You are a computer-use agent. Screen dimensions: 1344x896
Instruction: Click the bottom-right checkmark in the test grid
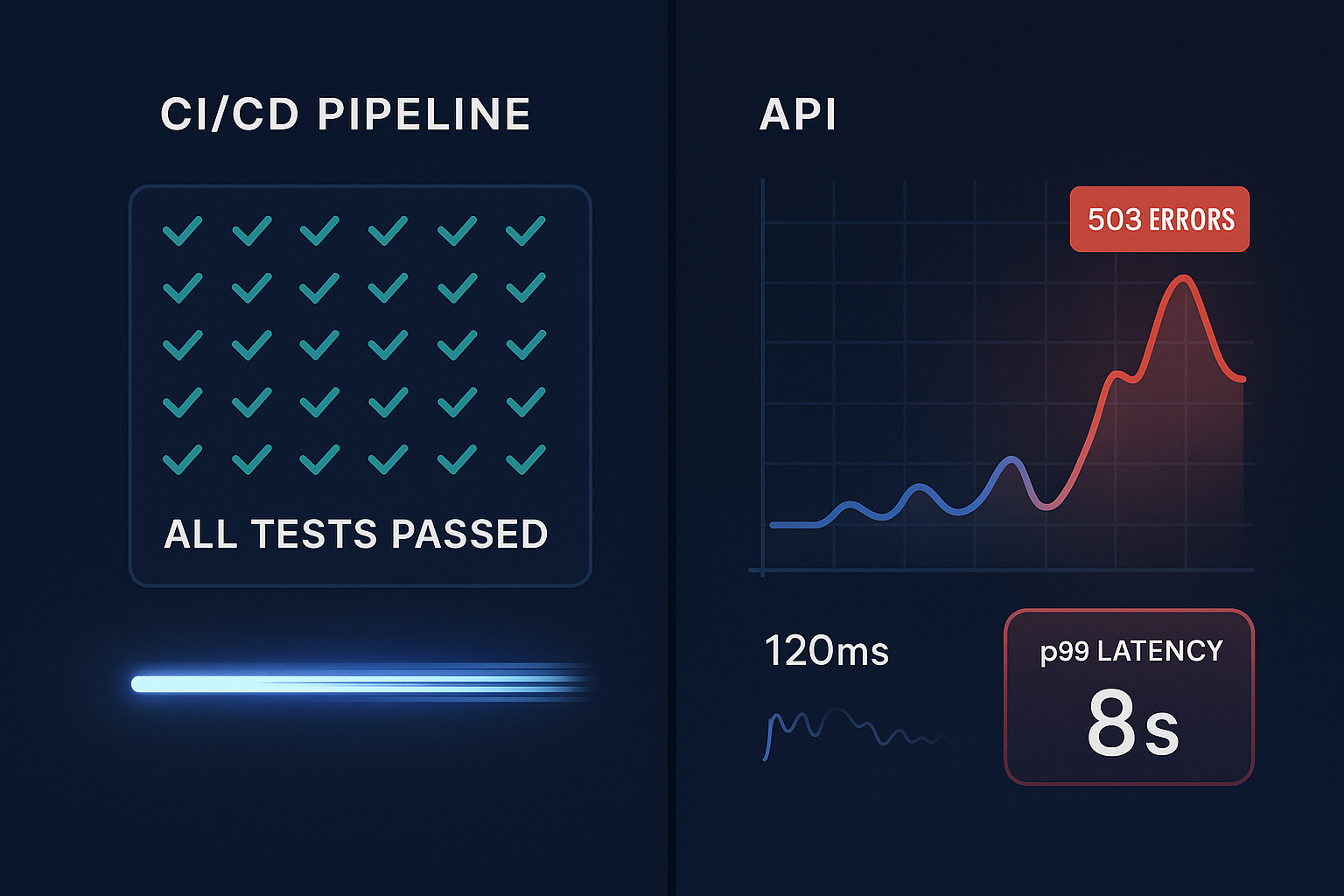pos(526,459)
